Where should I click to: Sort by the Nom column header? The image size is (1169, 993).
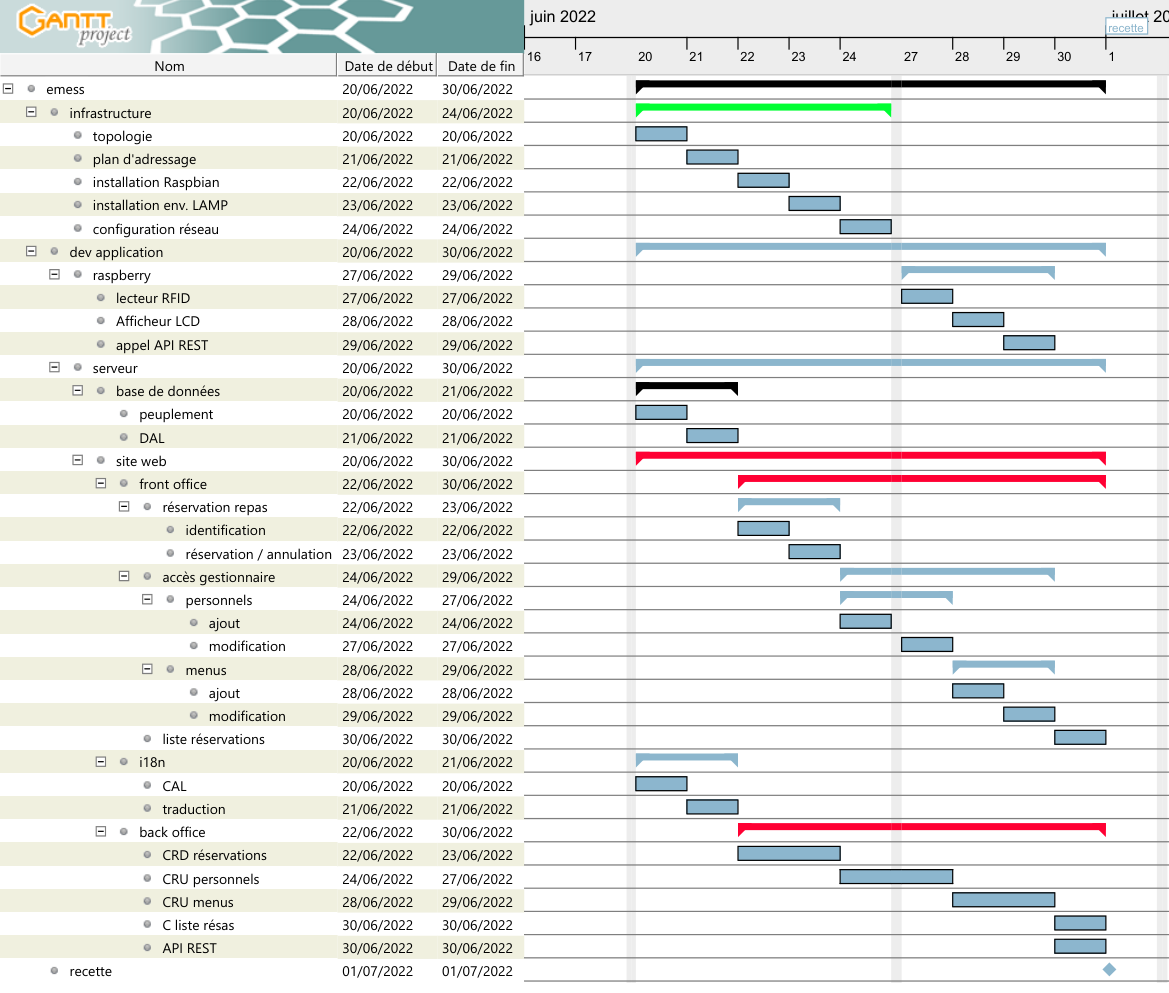(x=169, y=66)
